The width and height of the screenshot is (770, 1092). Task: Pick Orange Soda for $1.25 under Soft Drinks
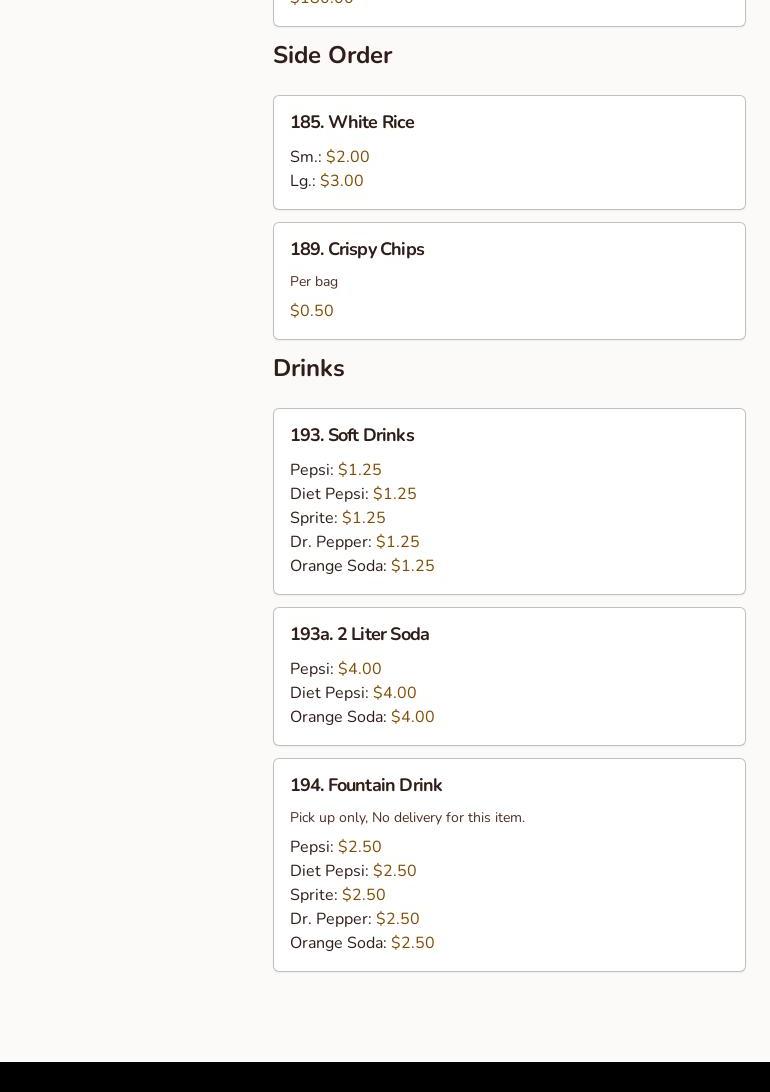362,566
